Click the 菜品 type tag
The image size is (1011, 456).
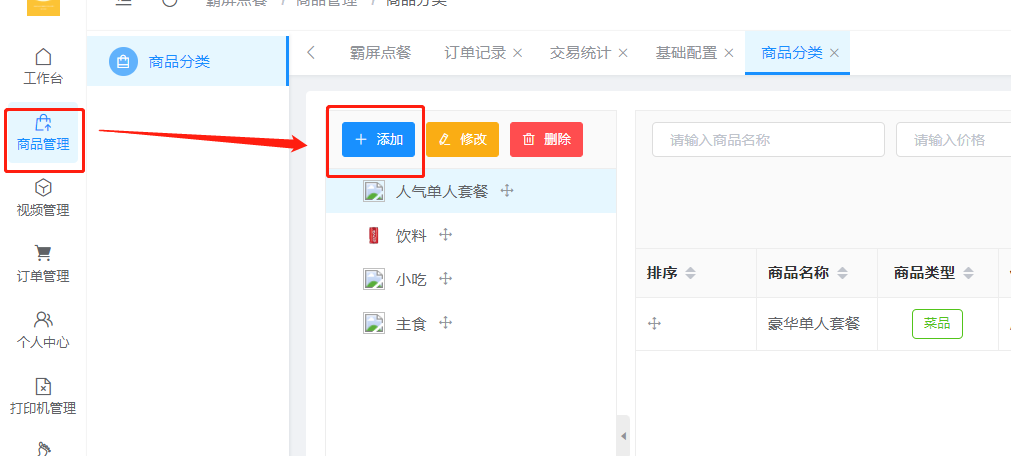937,324
